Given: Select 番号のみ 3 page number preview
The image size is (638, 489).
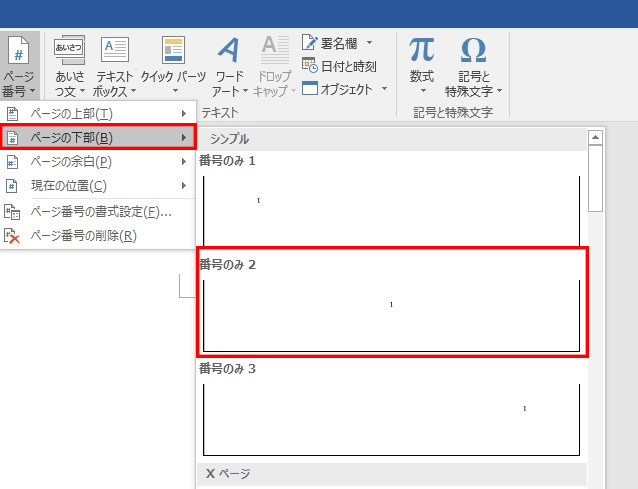Looking at the screenshot, I should click(391, 410).
